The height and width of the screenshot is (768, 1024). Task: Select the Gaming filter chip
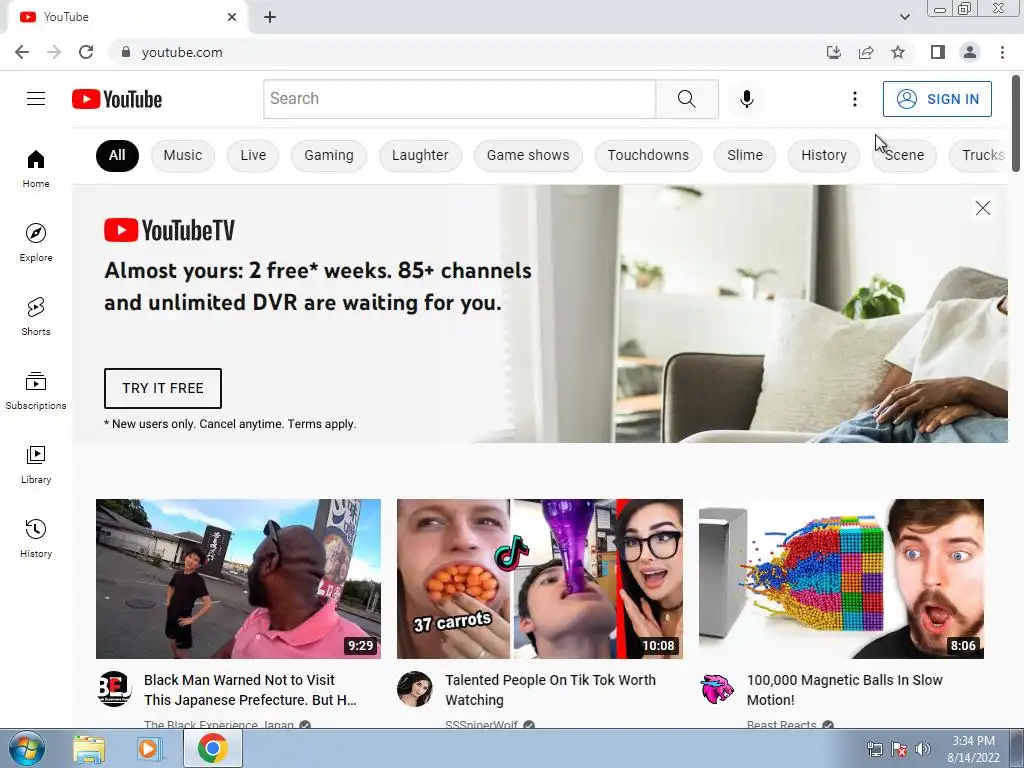pos(328,155)
